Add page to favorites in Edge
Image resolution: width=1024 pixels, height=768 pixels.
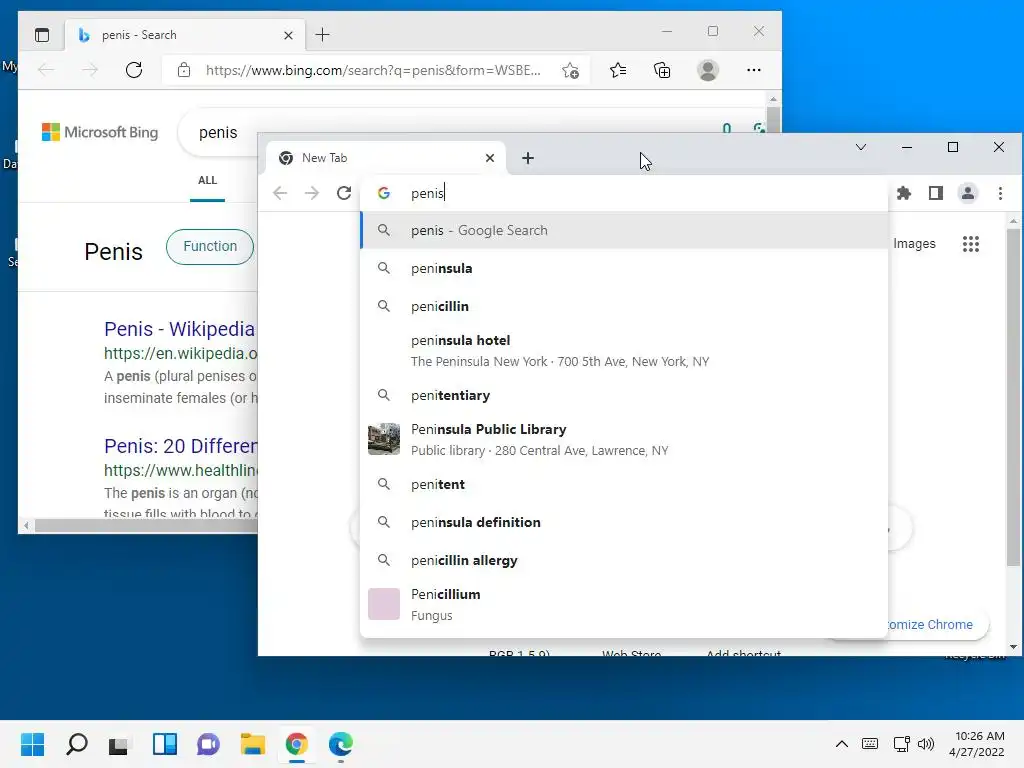pos(571,70)
